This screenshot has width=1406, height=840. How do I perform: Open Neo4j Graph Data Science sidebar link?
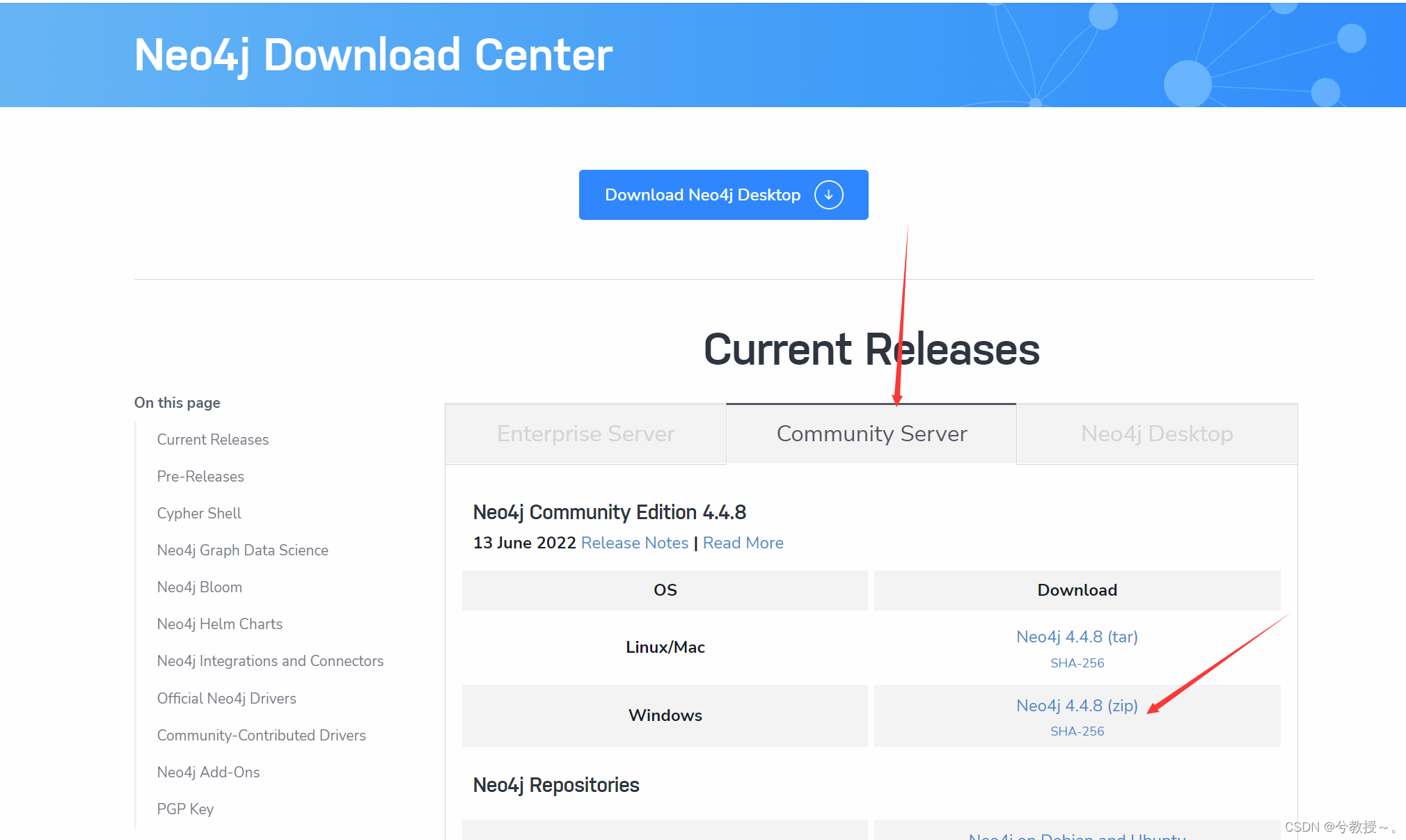[243, 550]
